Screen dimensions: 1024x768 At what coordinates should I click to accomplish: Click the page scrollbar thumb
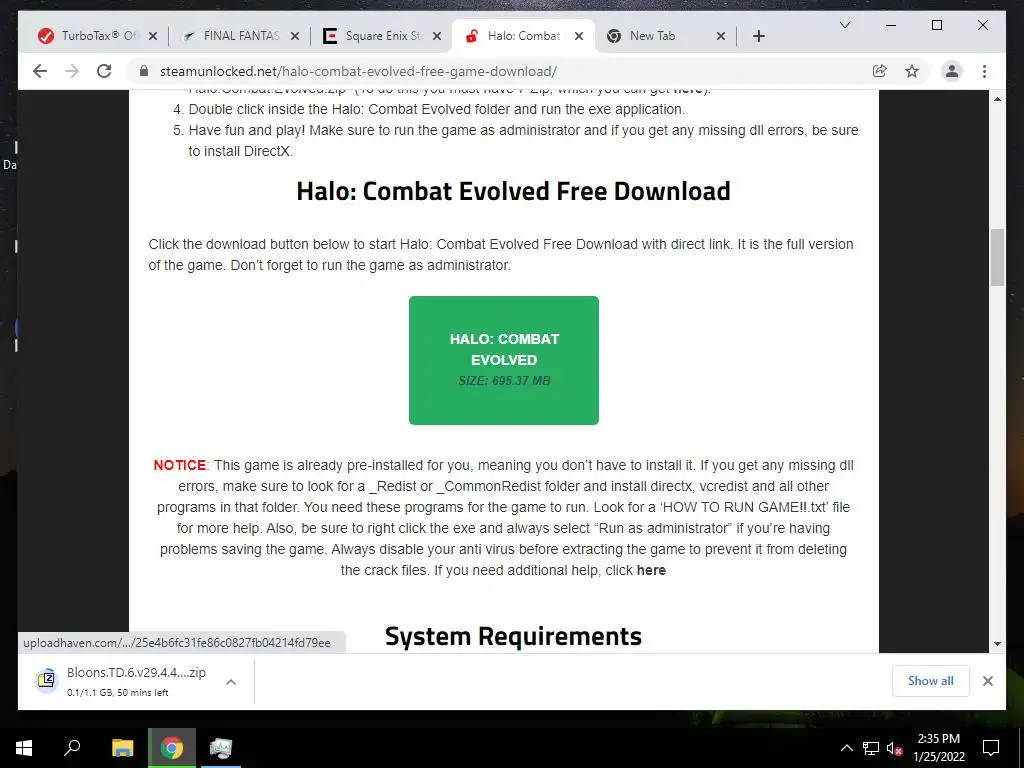tap(997, 257)
